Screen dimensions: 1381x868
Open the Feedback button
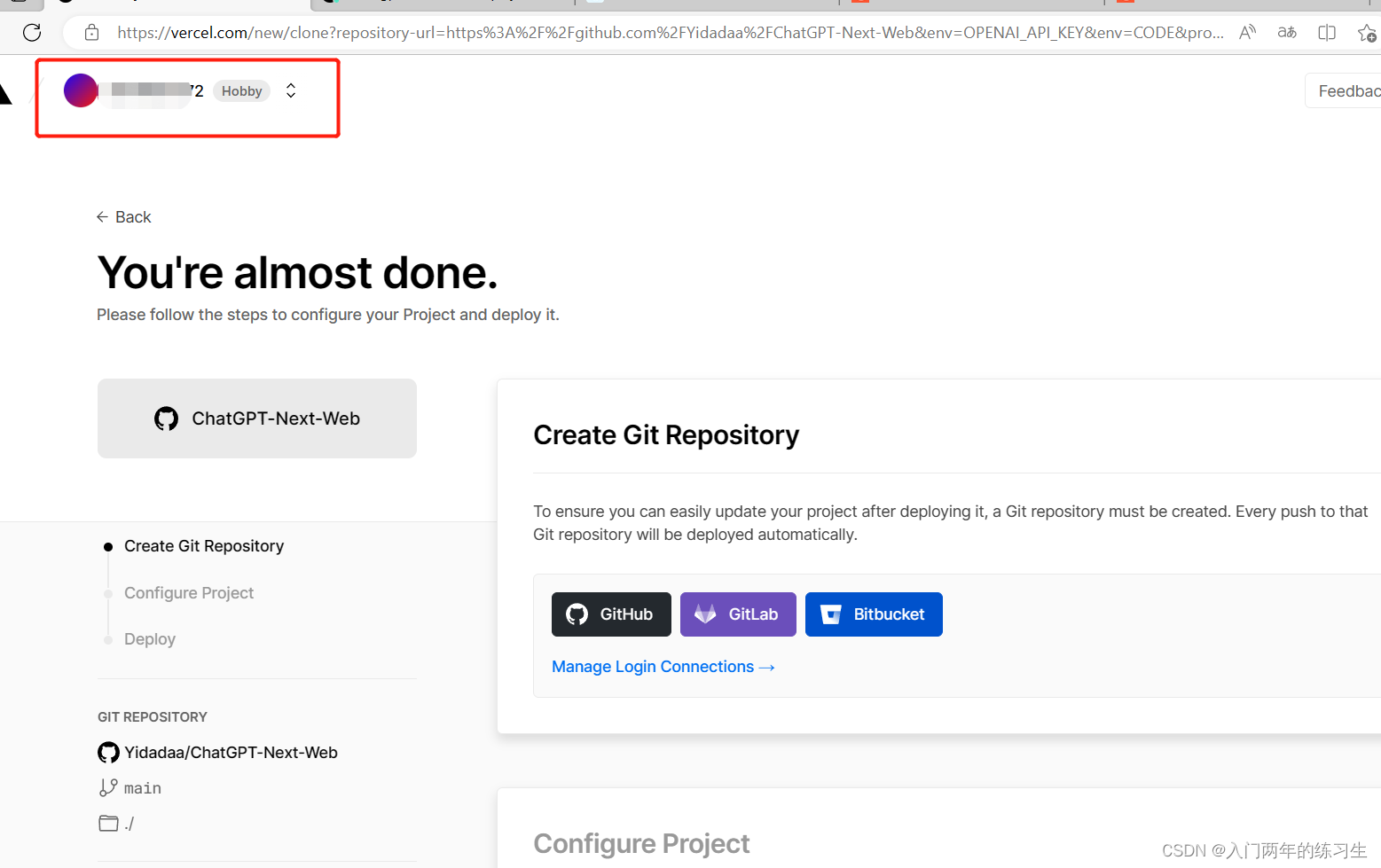(x=1344, y=91)
